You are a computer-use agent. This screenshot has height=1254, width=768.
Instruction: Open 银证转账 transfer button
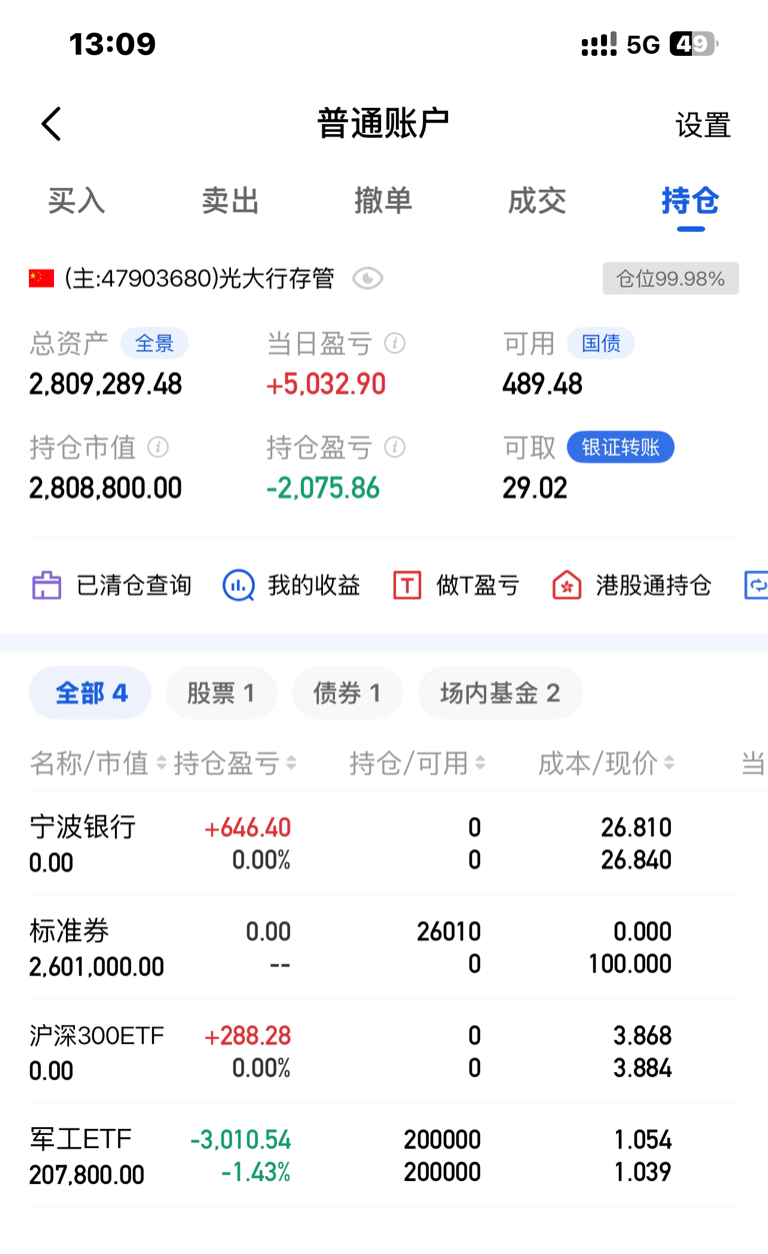pyautogui.click(x=620, y=447)
